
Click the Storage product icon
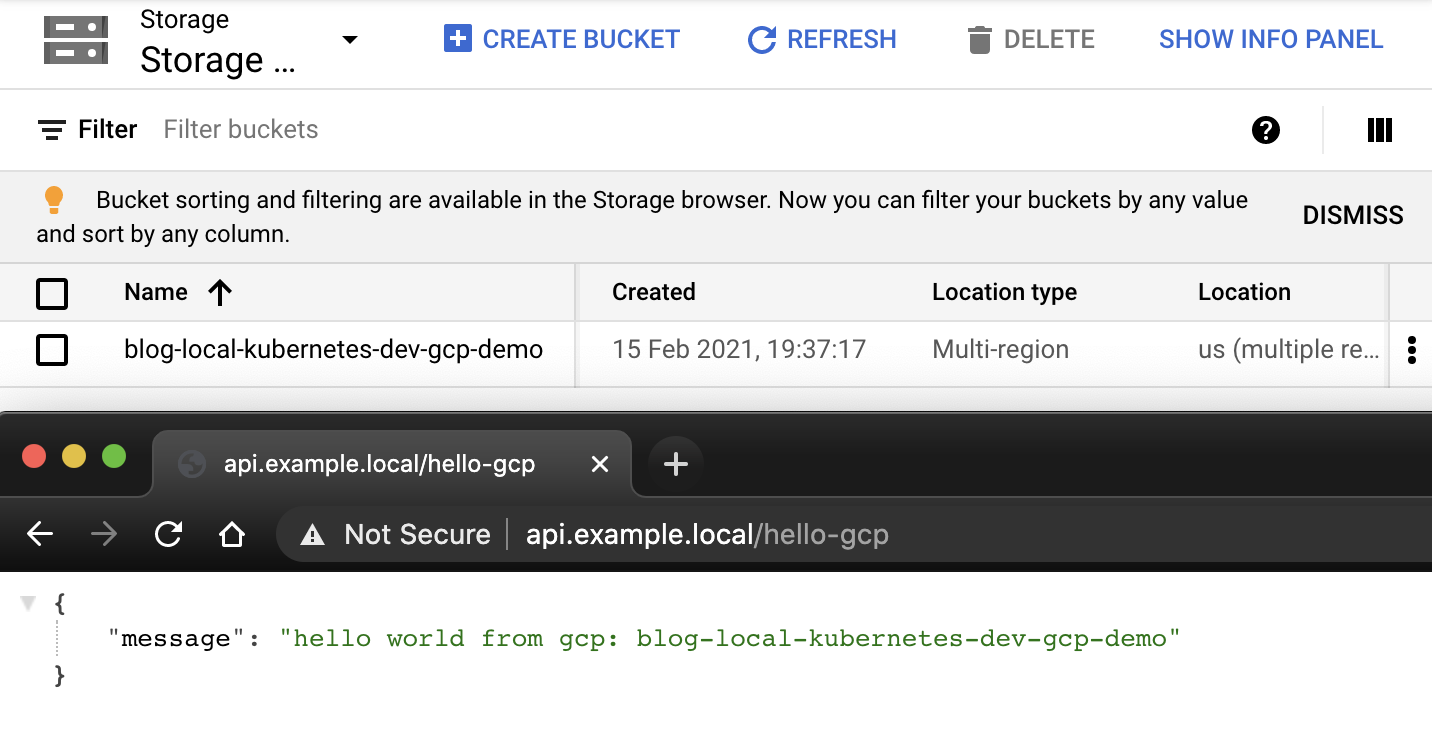pyautogui.click(x=76, y=40)
